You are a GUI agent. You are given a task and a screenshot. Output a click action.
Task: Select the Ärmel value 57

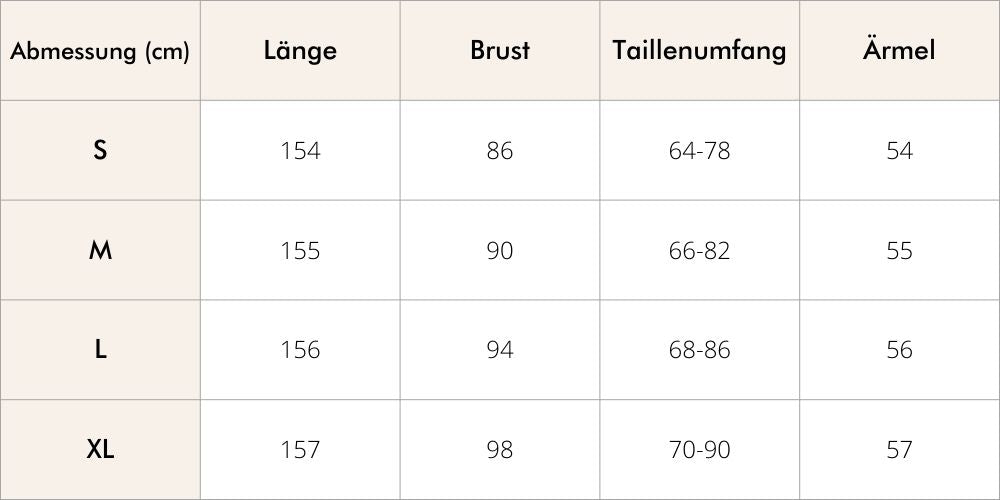pyautogui.click(x=899, y=450)
